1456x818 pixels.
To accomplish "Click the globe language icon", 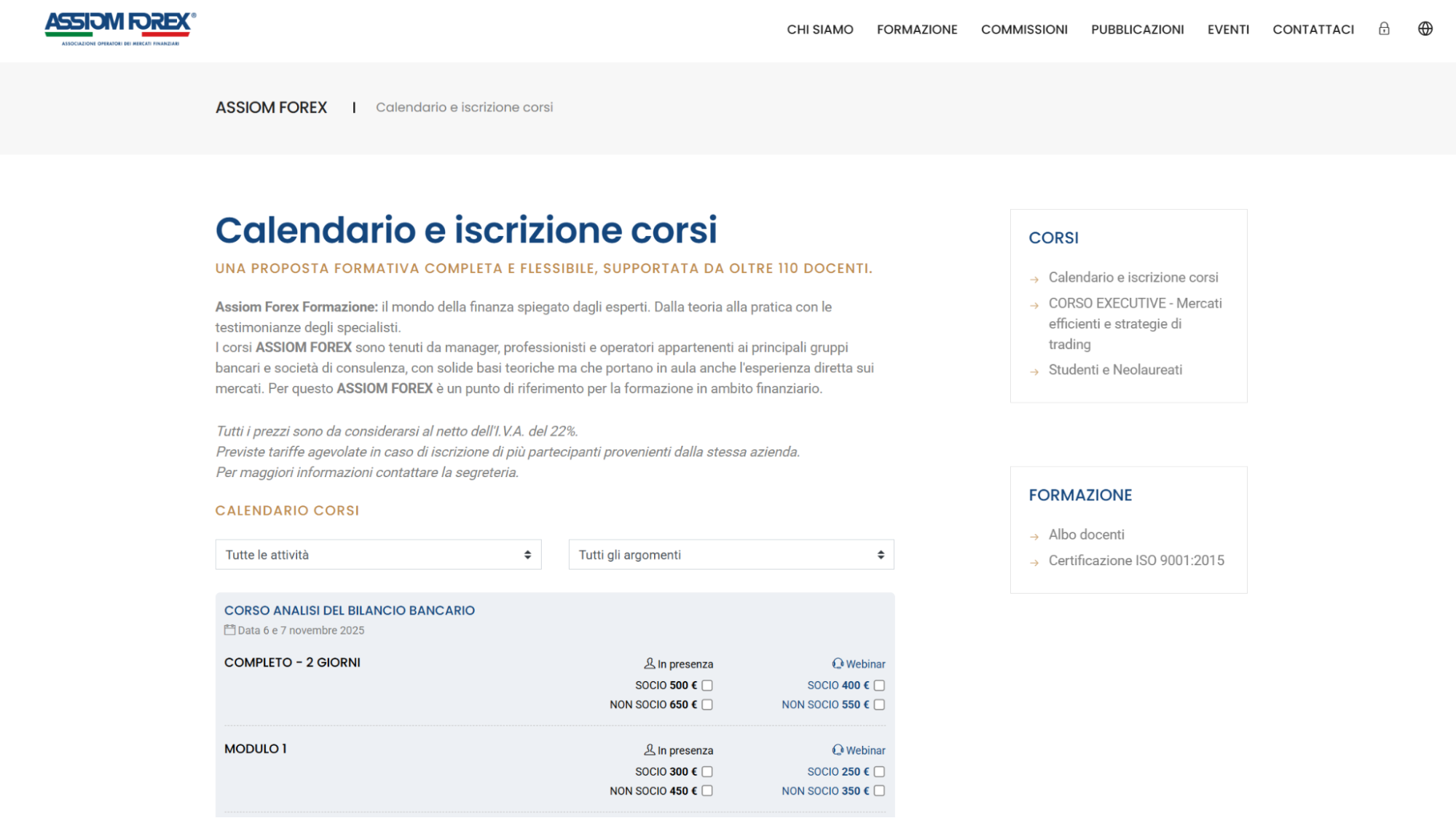I will 1425,29.
